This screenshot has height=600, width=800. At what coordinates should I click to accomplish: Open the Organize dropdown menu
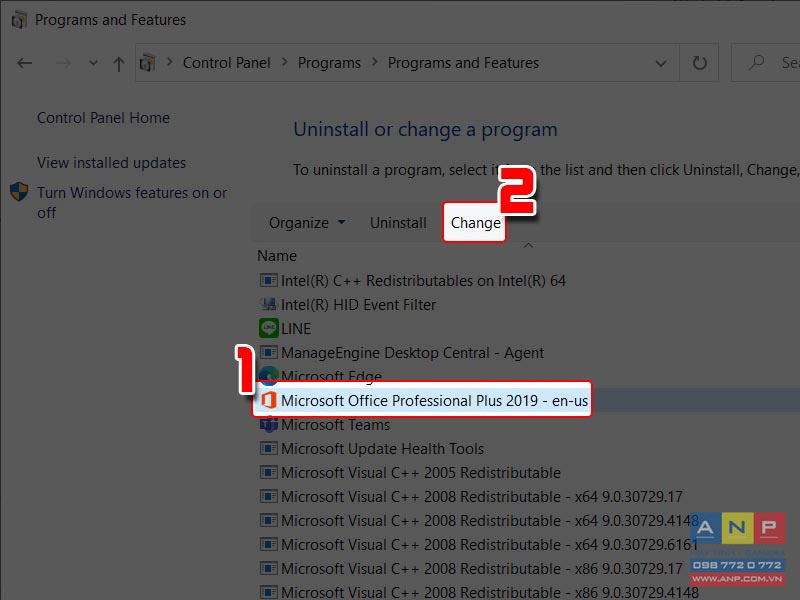coord(307,223)
